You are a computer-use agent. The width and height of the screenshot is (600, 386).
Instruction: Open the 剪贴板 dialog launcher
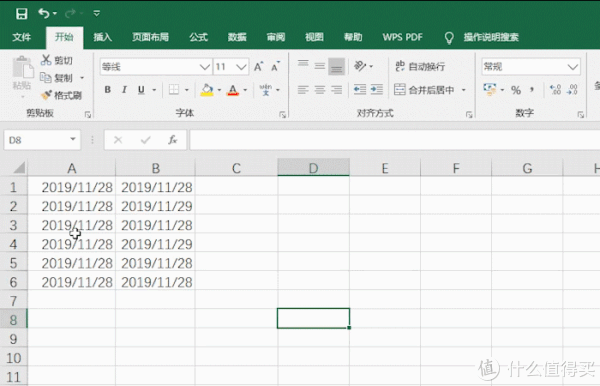coord(88,114)
